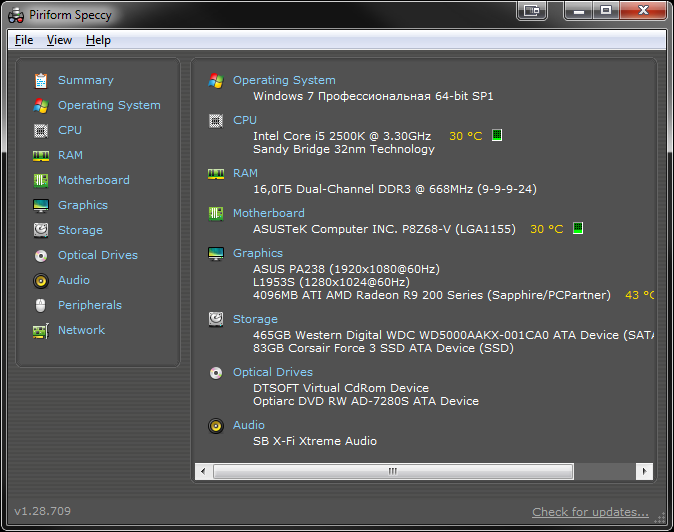The width and height of the screenshot is (674, 532).
Task: Click the motherboard temperature green indicator icon
Action: click(x=578, y=228)
